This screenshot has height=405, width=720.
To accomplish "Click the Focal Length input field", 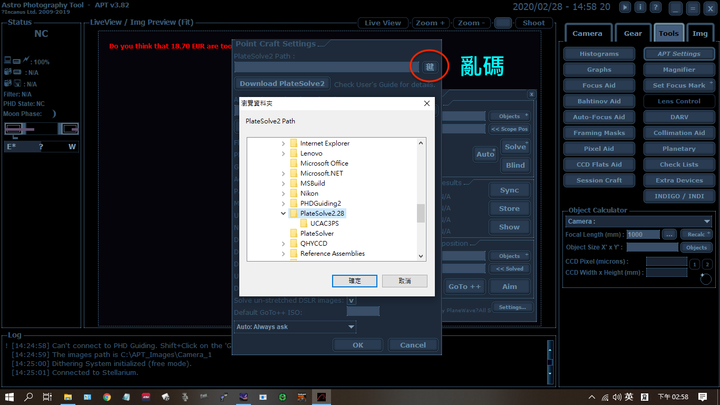I will [x=643, y=235].
